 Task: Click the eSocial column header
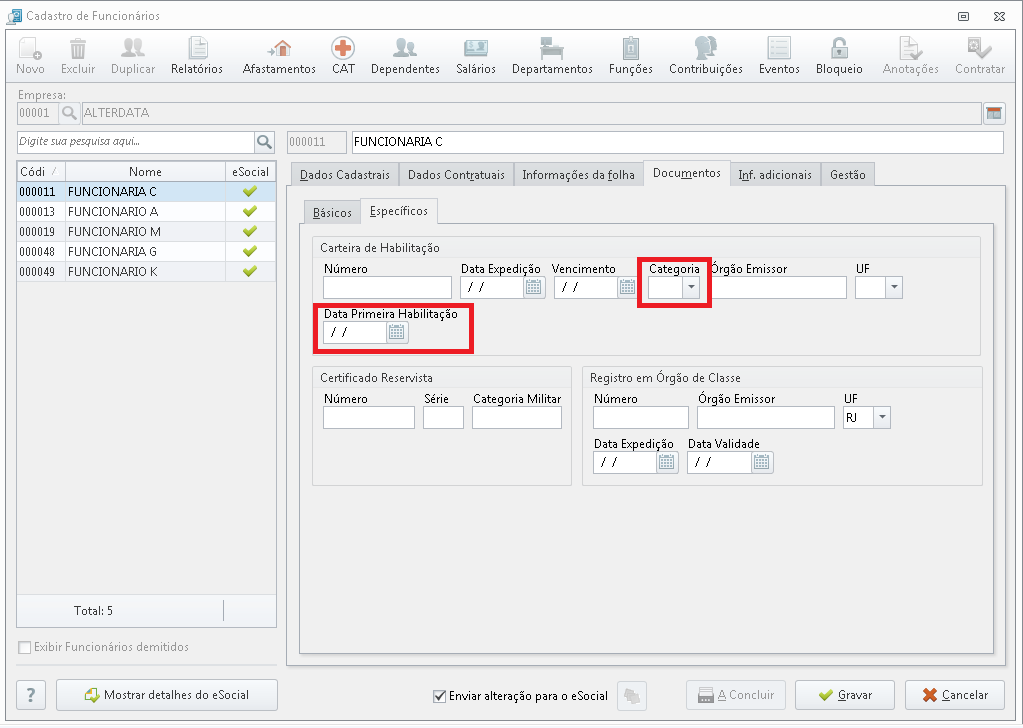pyautogui.click(x=251, y=172)
